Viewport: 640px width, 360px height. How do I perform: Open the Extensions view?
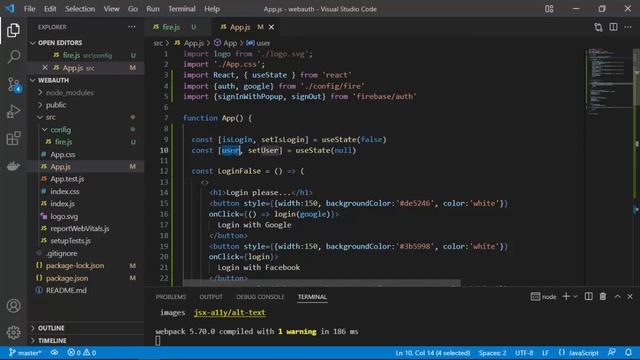click(13, 138)
